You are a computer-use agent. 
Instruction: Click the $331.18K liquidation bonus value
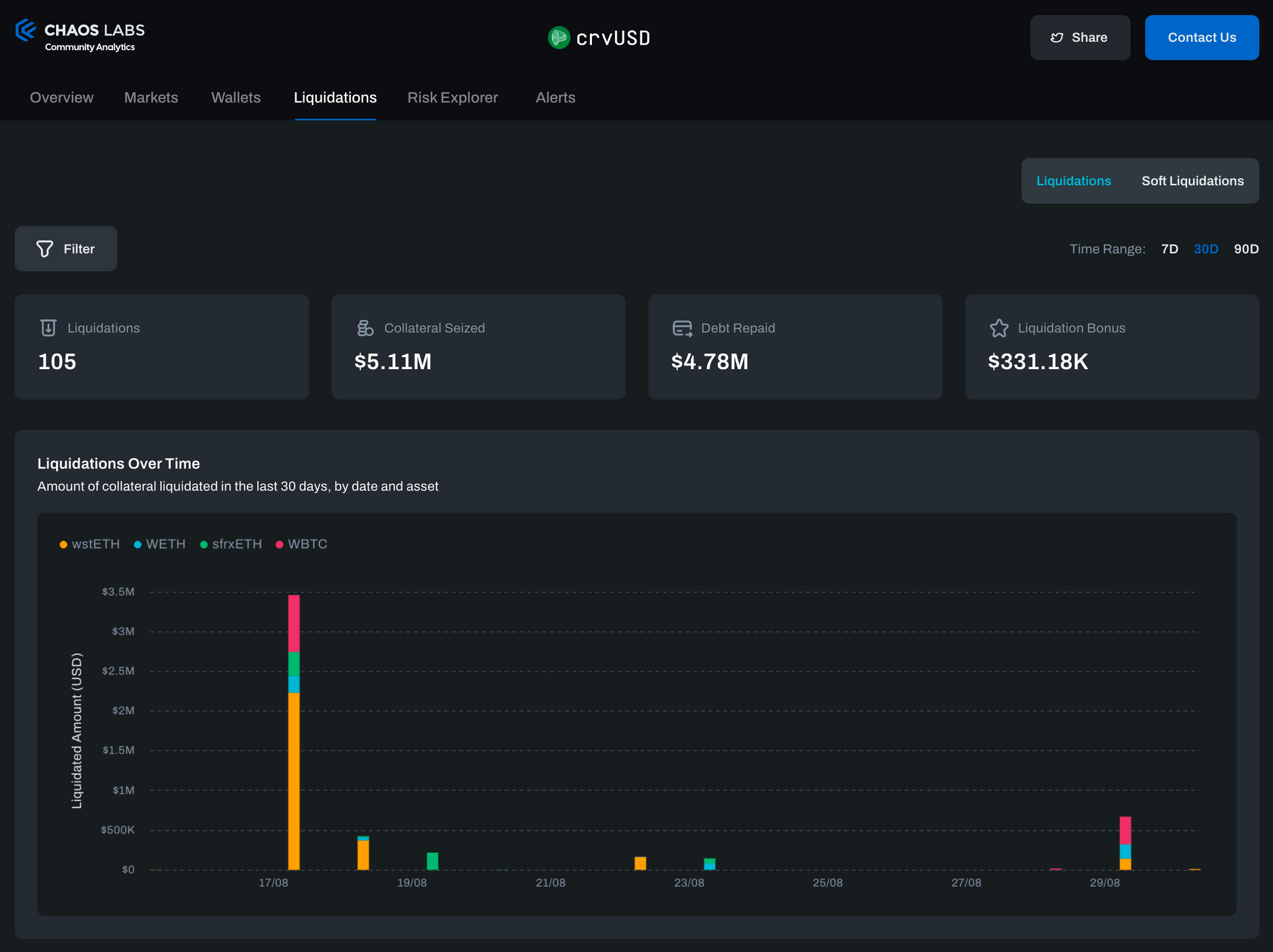(1038, 361)
